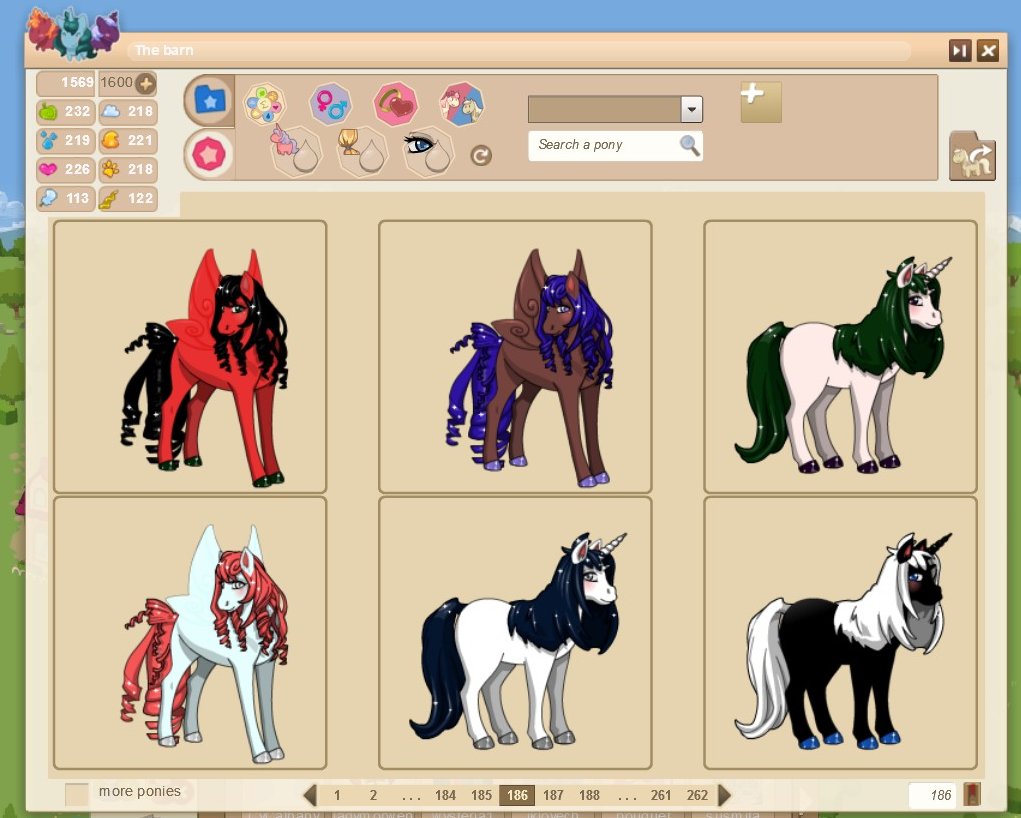Click current page 186 in pagination

click(x=517, y=795)
